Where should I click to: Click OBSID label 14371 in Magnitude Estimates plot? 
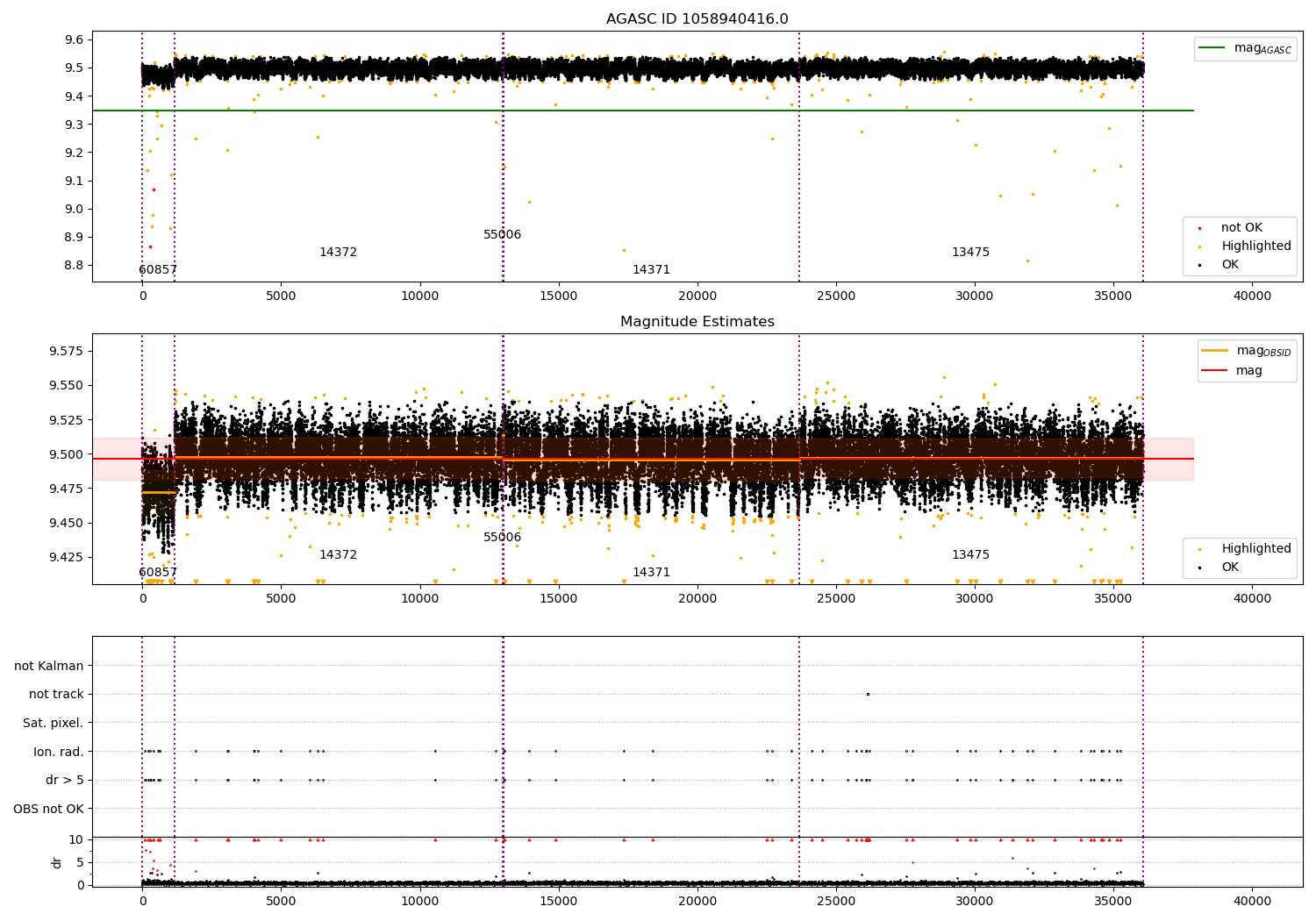point(651,573)
